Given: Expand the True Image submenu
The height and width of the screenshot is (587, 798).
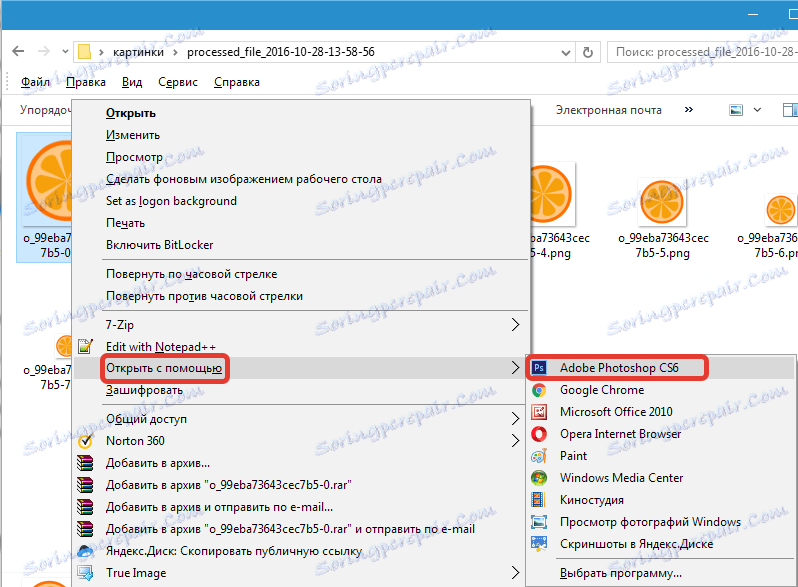Looking at the screenshot, I should tap(516, 573).
